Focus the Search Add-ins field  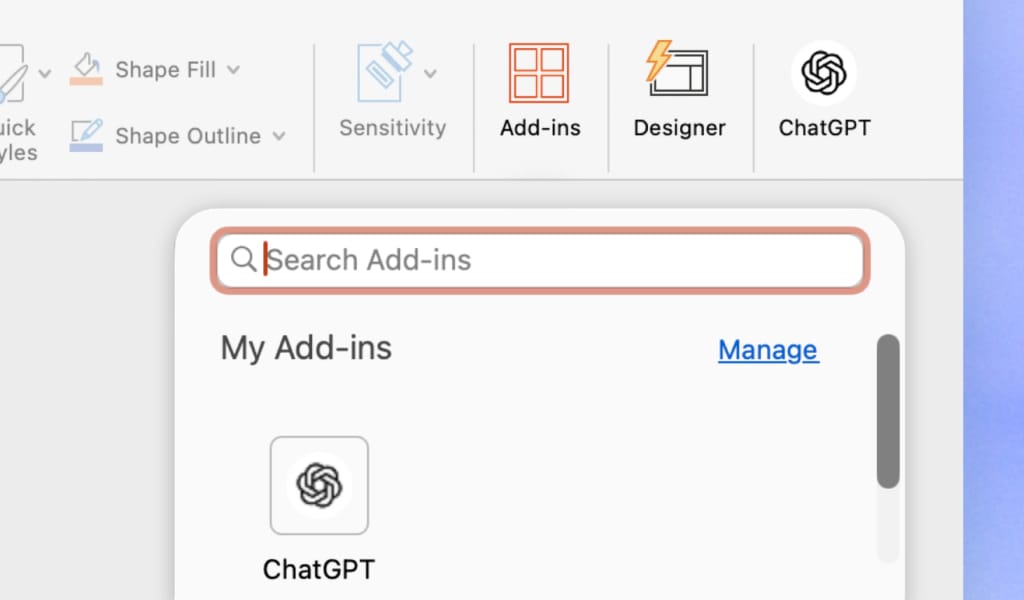[x=540, y=261]
